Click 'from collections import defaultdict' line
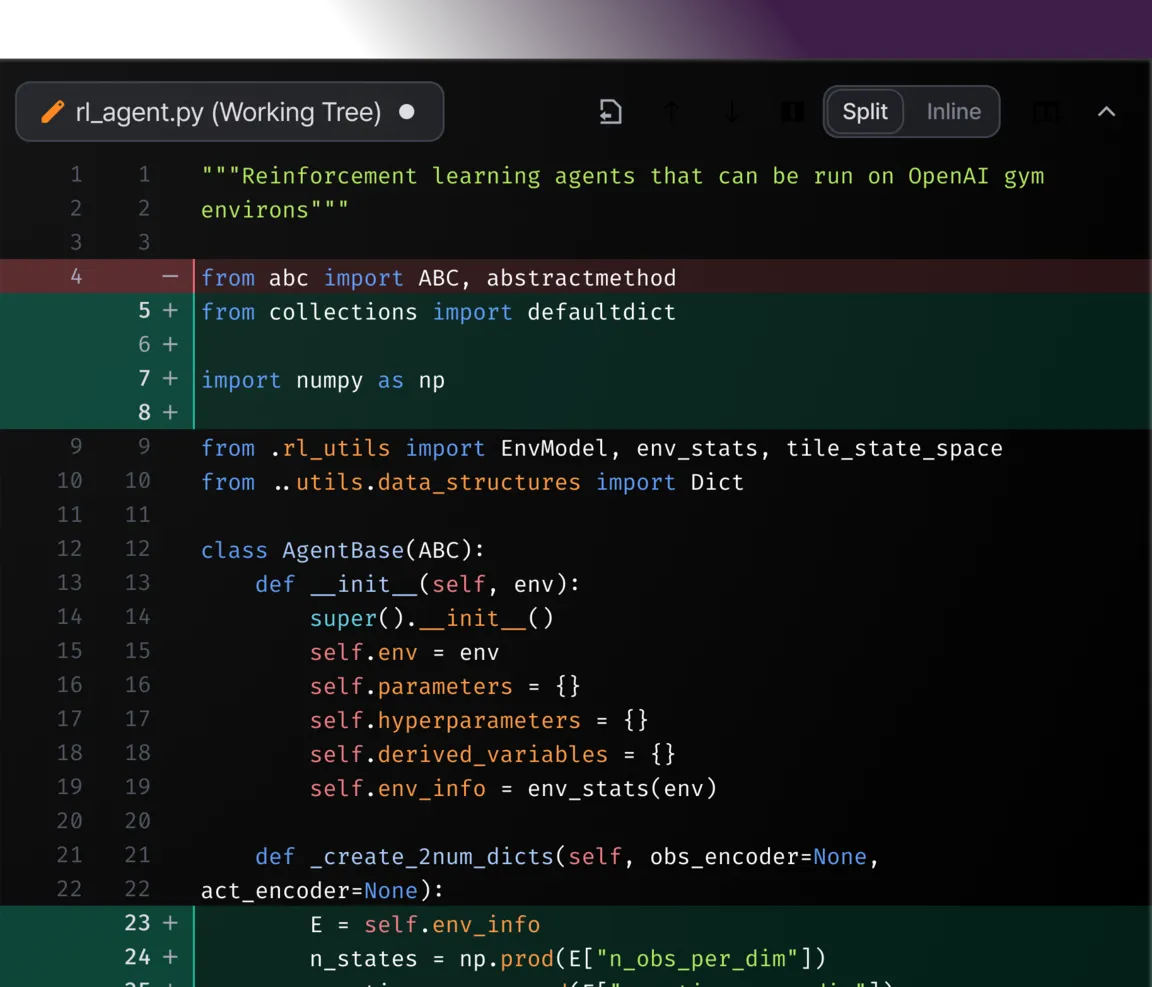The image size is (1152, 987). coord(439,312)
